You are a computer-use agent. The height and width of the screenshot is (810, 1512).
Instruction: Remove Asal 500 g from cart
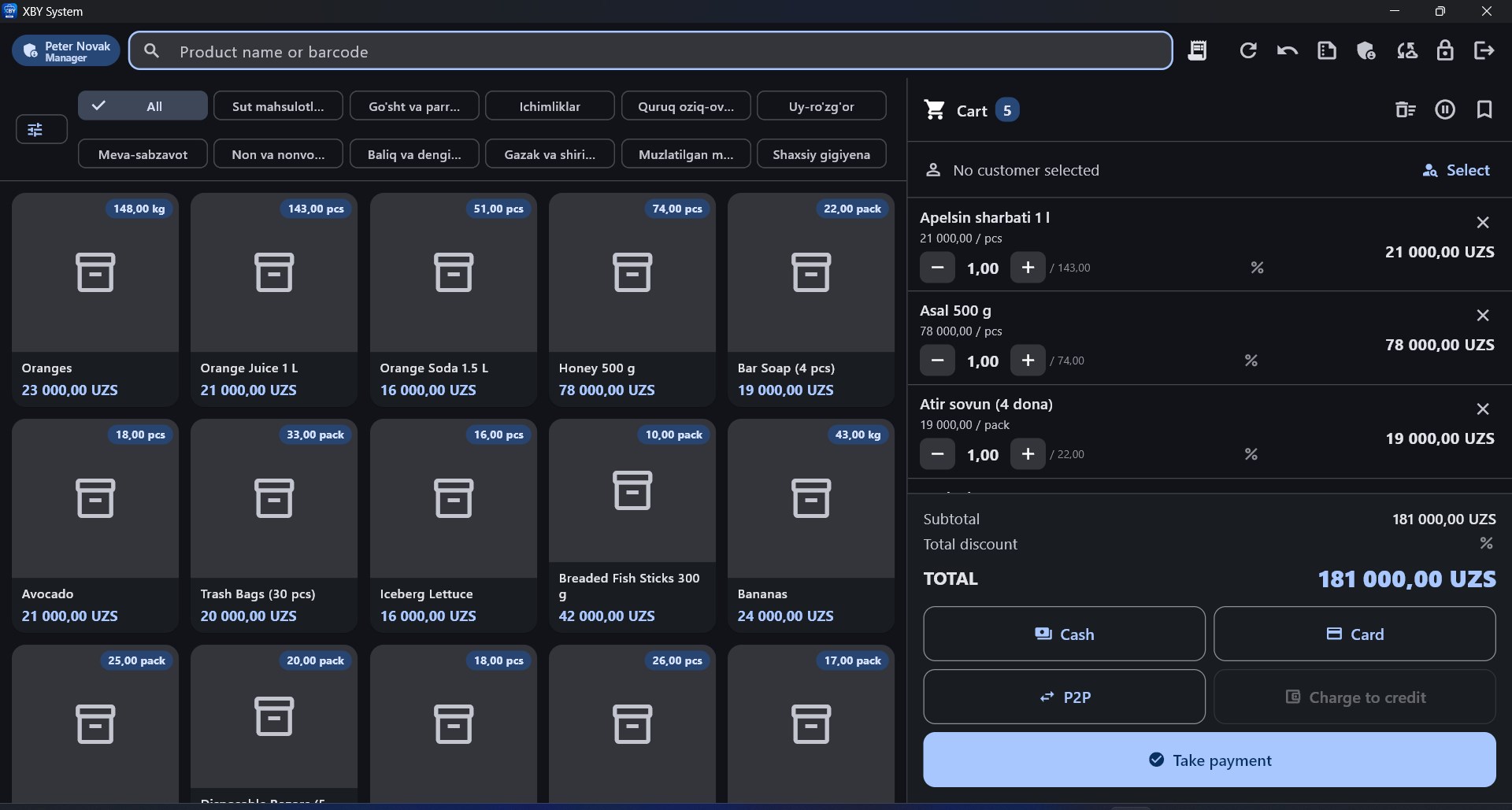1483,316
